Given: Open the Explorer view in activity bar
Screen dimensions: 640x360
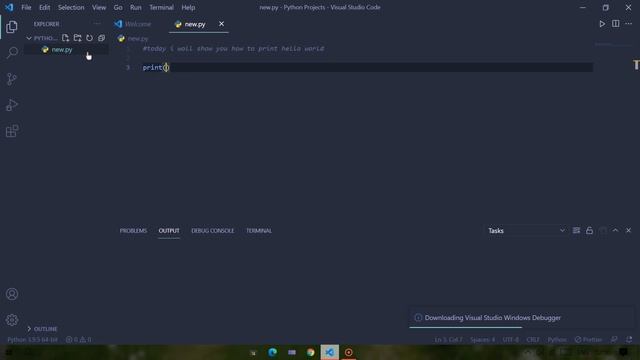Looking at the screenshot, I should pos(12,27).
